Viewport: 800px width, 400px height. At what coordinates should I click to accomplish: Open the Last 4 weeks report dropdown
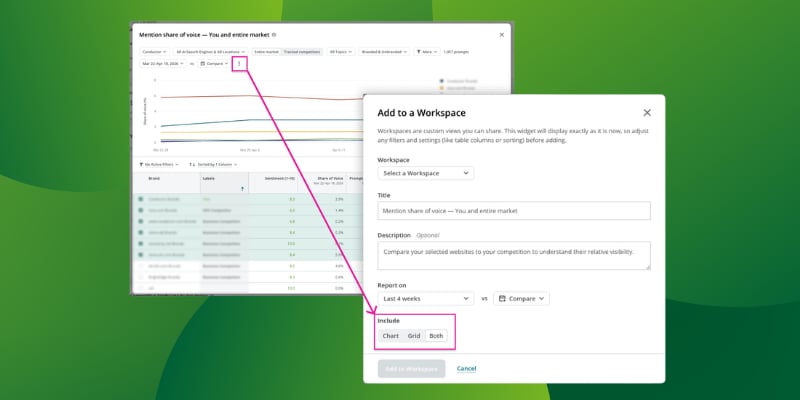click(x=426, y=298)
